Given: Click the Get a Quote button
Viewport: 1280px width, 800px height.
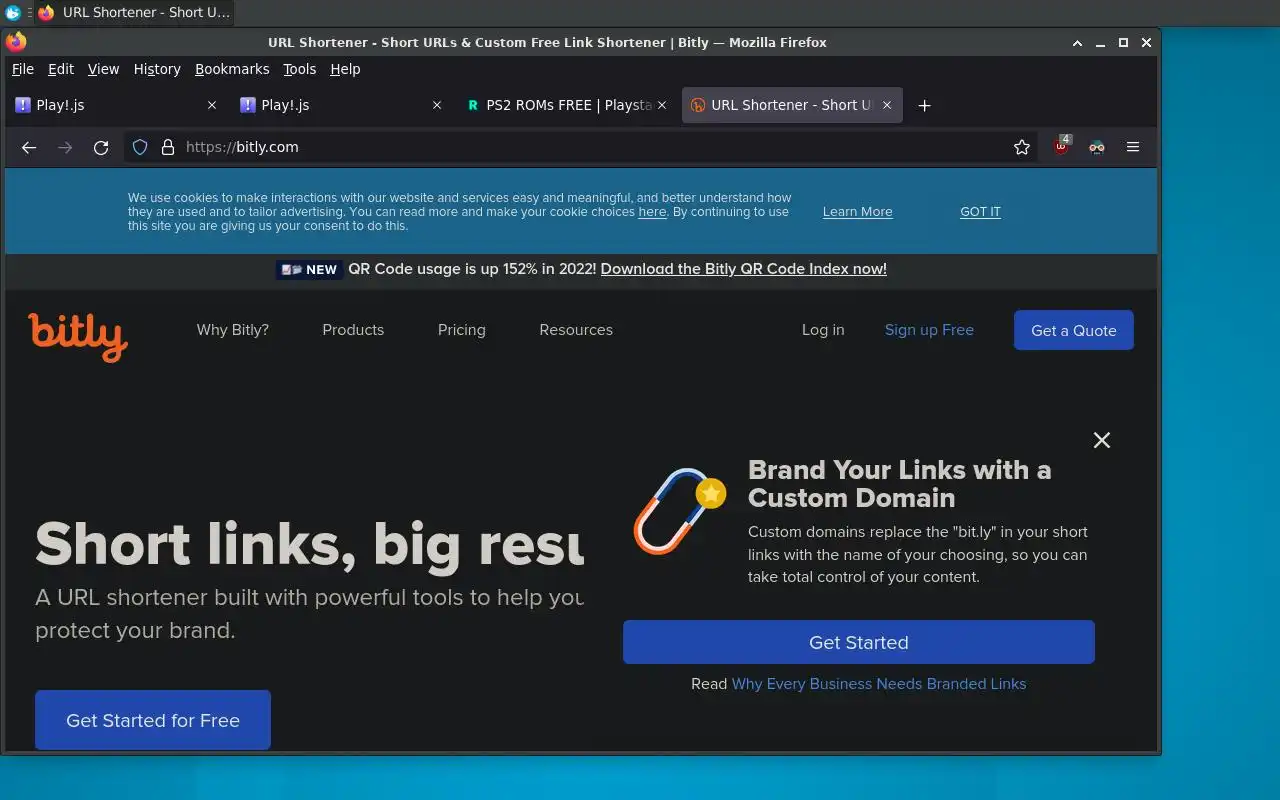Looking at the screenshot, I should pyautogui.click(x=1074, y=330).
